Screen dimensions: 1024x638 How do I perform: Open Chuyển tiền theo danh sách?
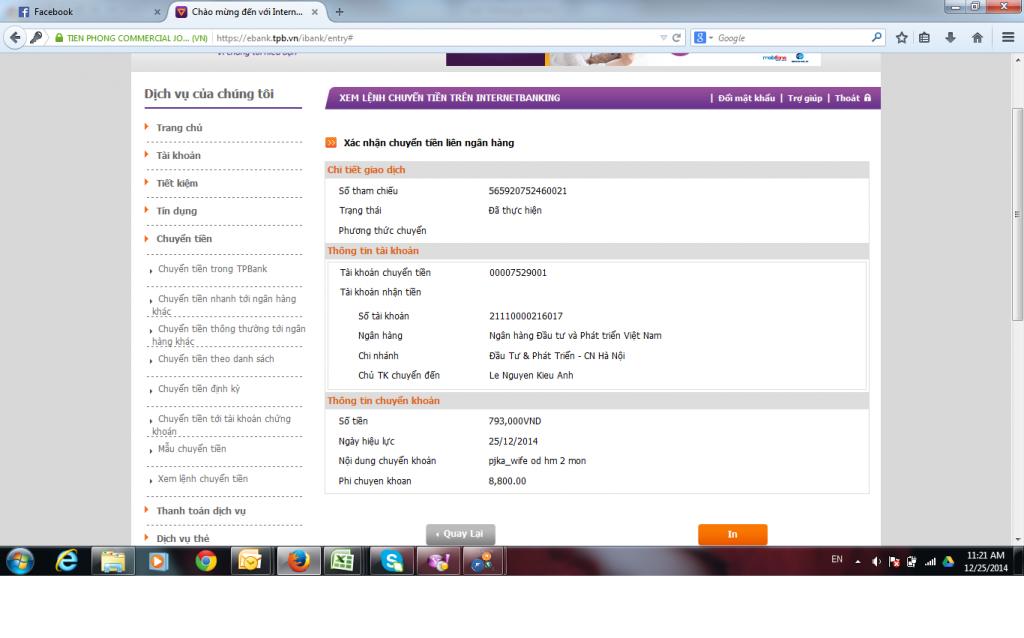[x=216, y=359]
